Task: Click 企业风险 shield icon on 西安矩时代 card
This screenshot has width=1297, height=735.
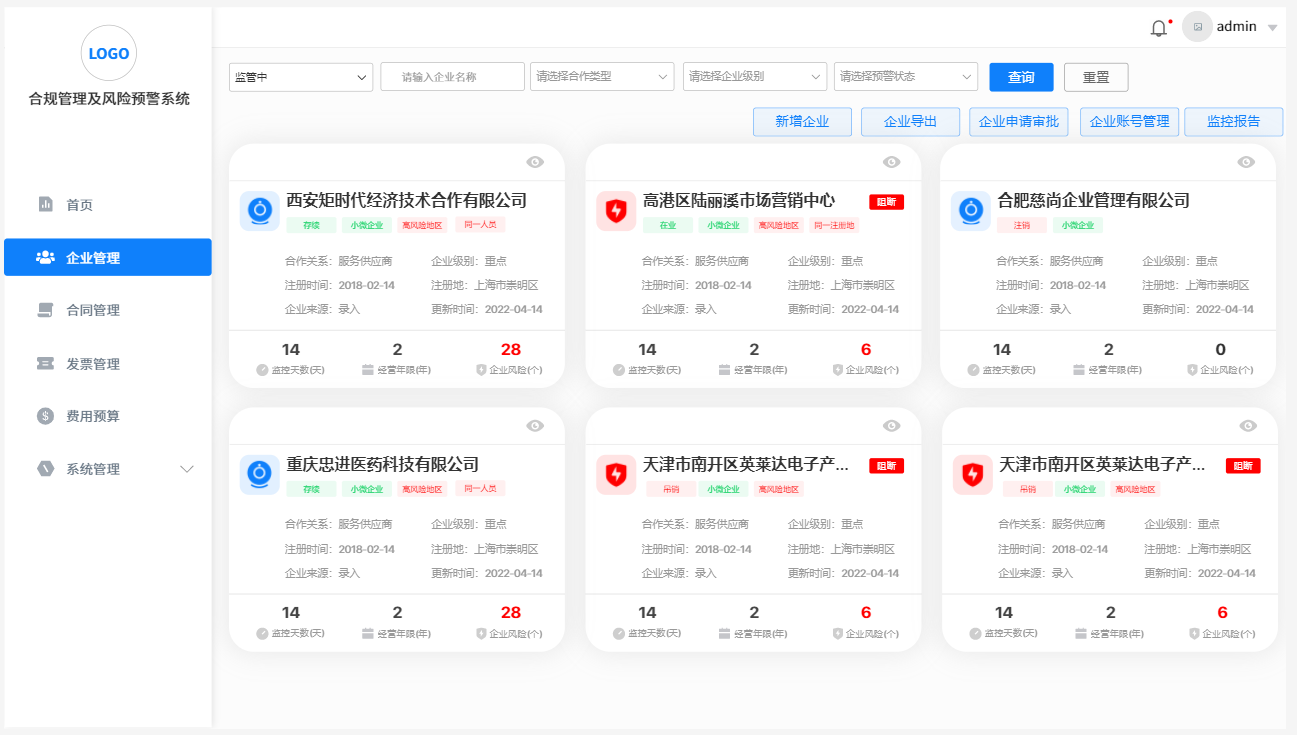Action: (481, 370)
